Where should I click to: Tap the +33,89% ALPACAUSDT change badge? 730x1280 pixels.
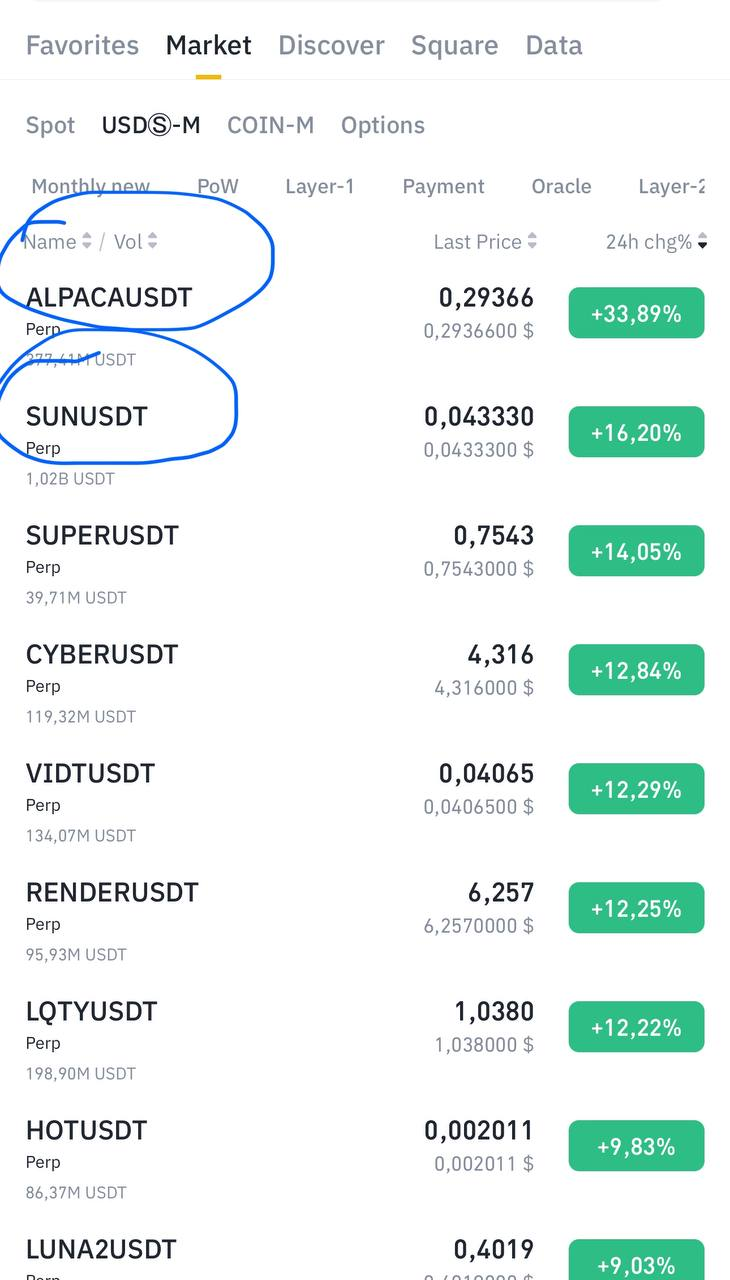pyautogui.click(x=636, y=314)
